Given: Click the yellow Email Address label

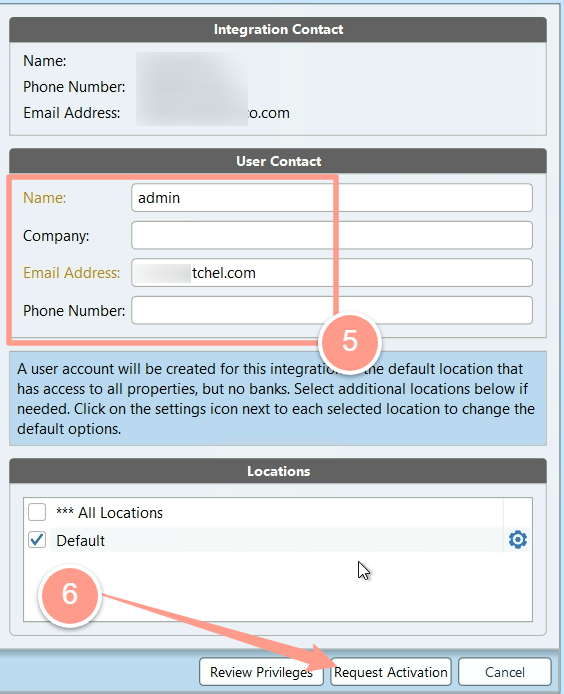Looking at the screenshot, I should 71,273.
